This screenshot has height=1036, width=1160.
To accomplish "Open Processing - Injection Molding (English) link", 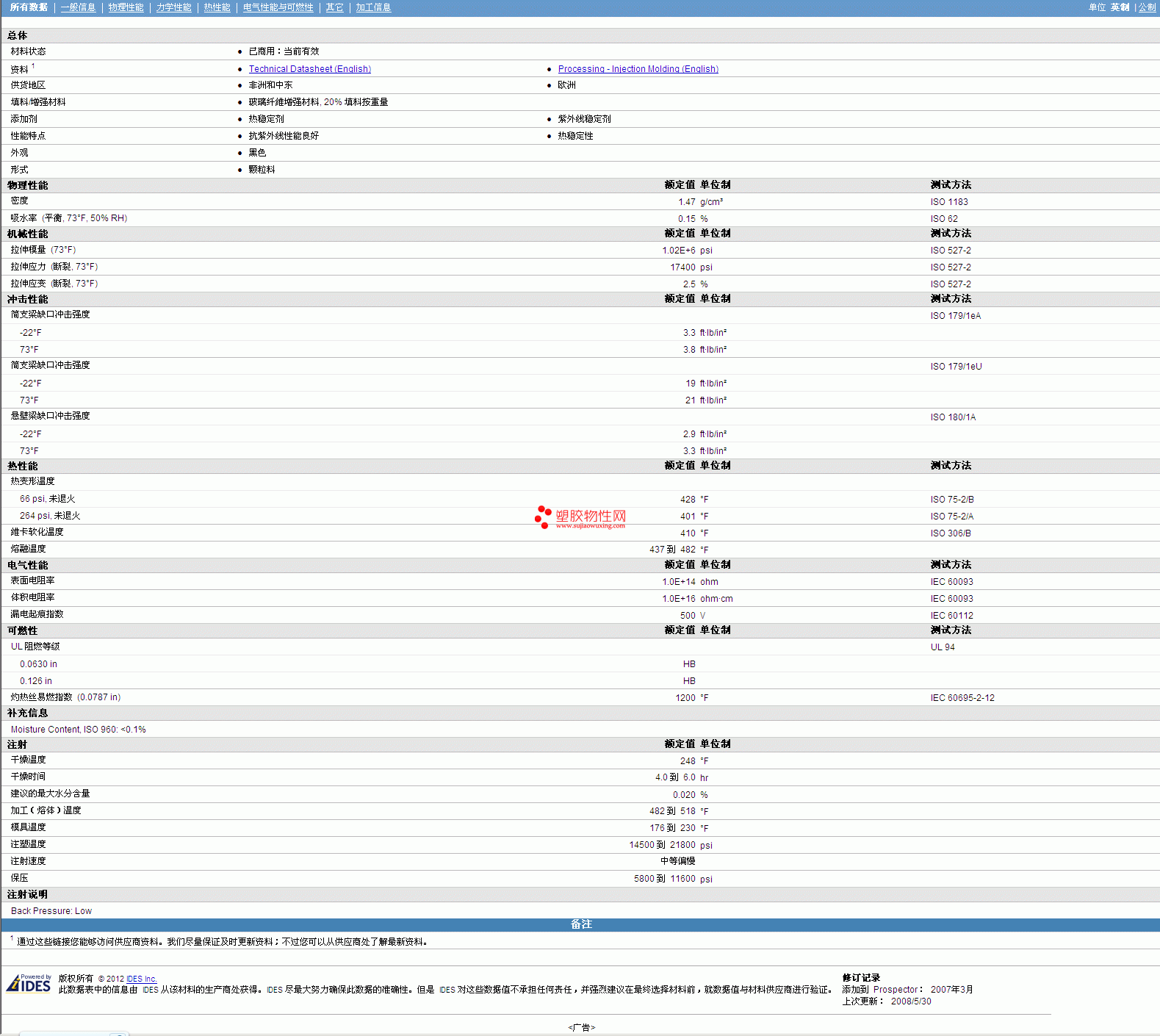I will pos(638,69).
